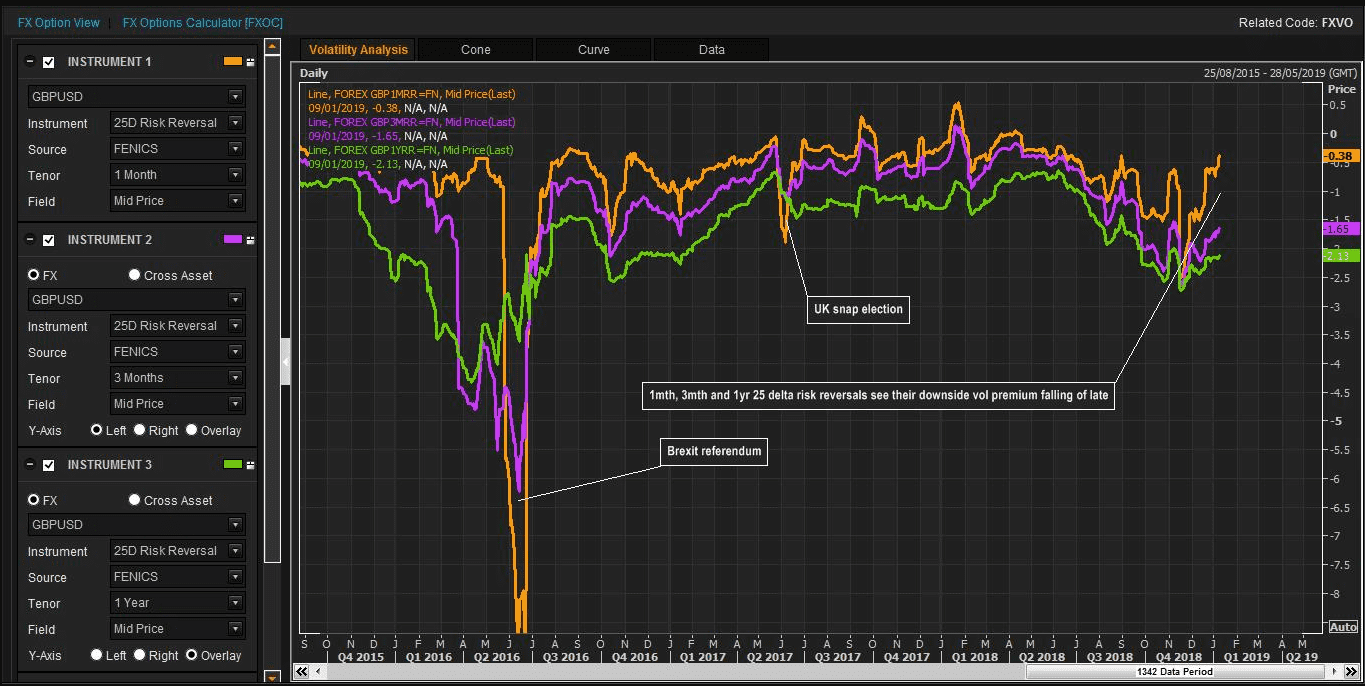1365x686 pixels.
Task: Switch to Data tab
Action: pos(712,50)
